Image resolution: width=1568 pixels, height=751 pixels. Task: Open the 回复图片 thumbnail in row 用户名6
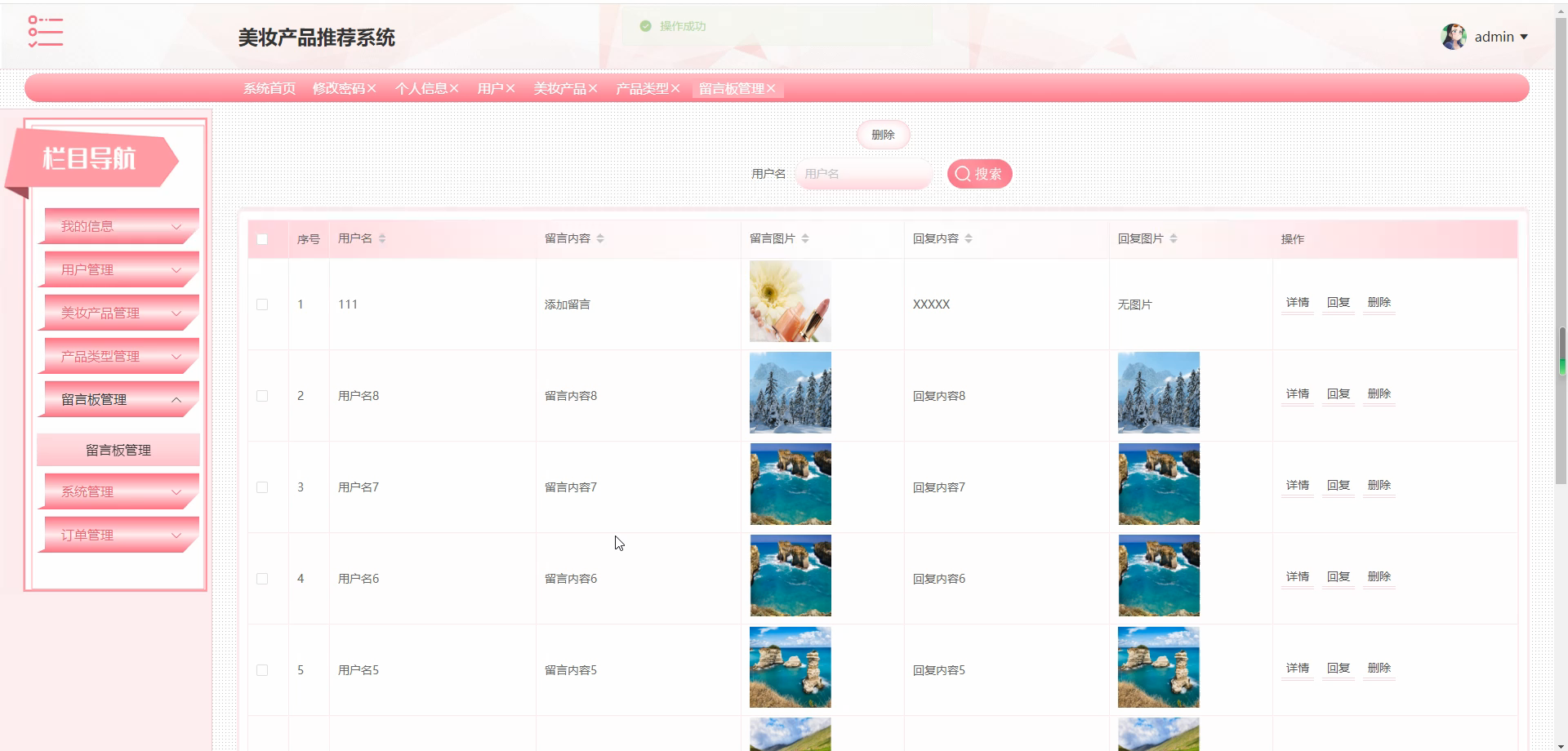point(1159,575)
